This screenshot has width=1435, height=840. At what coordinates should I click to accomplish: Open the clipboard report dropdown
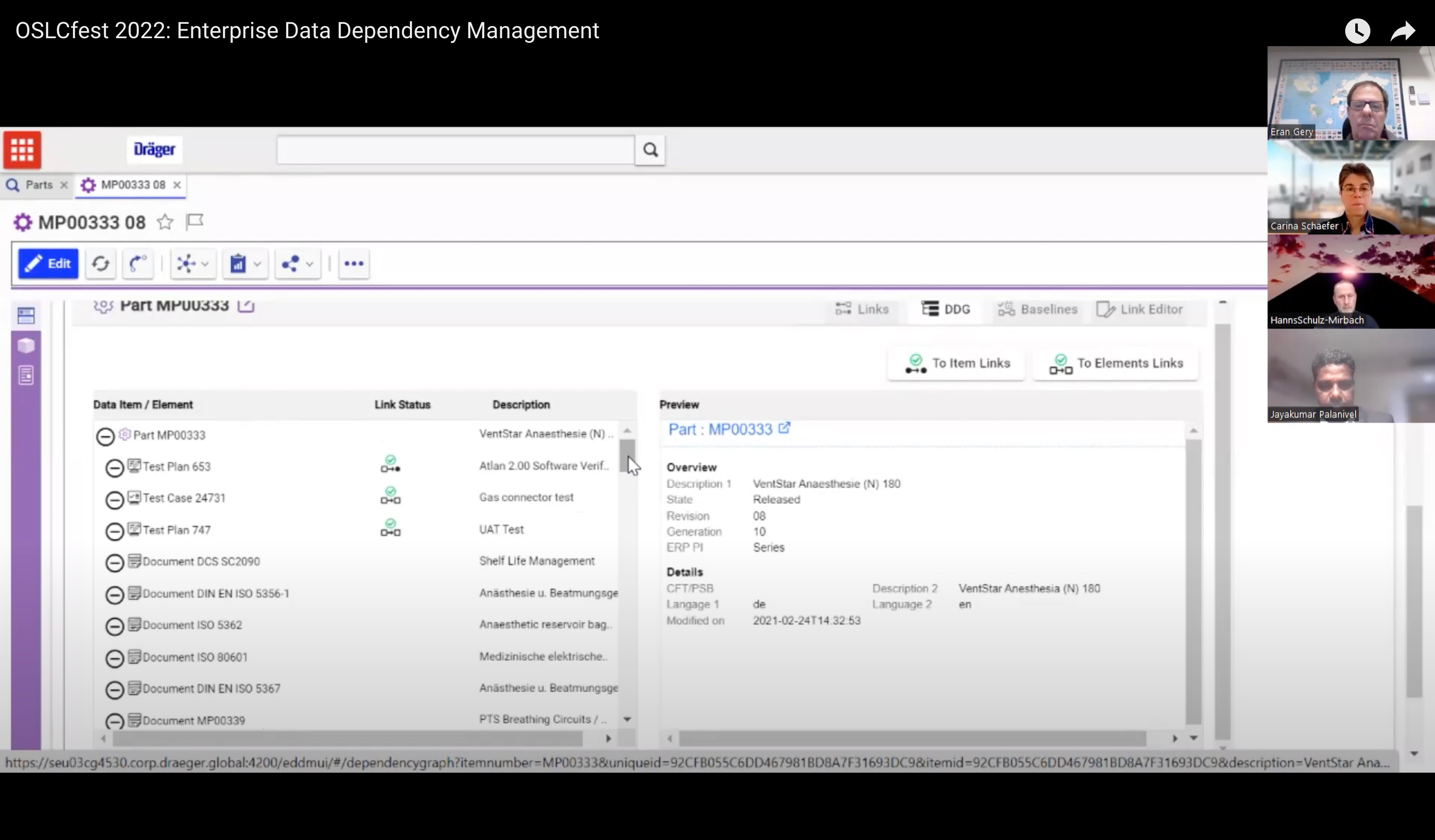(245, 263)
